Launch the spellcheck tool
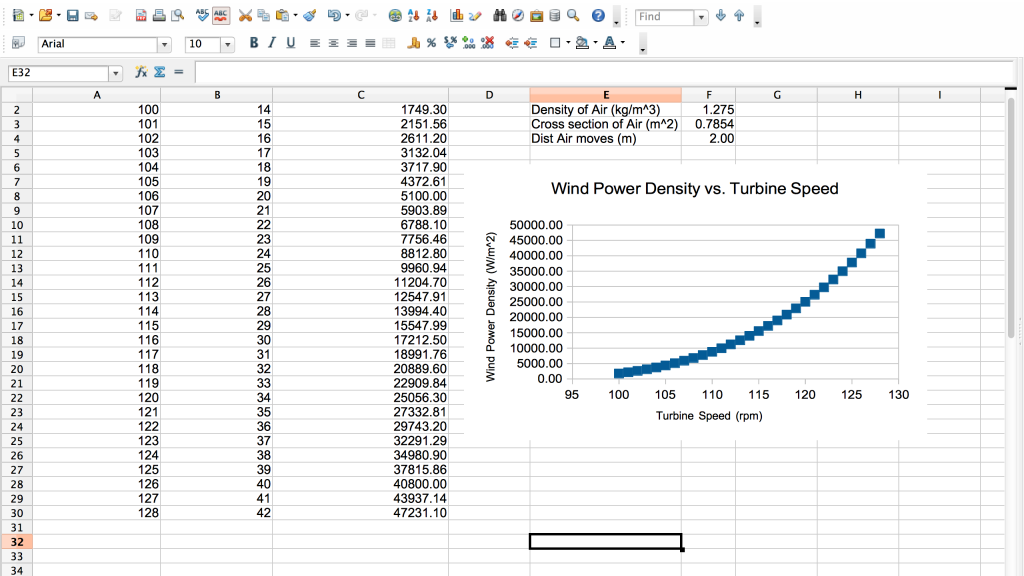Image resolution: width=1024 pixels, height=576 pixels. 201,16
